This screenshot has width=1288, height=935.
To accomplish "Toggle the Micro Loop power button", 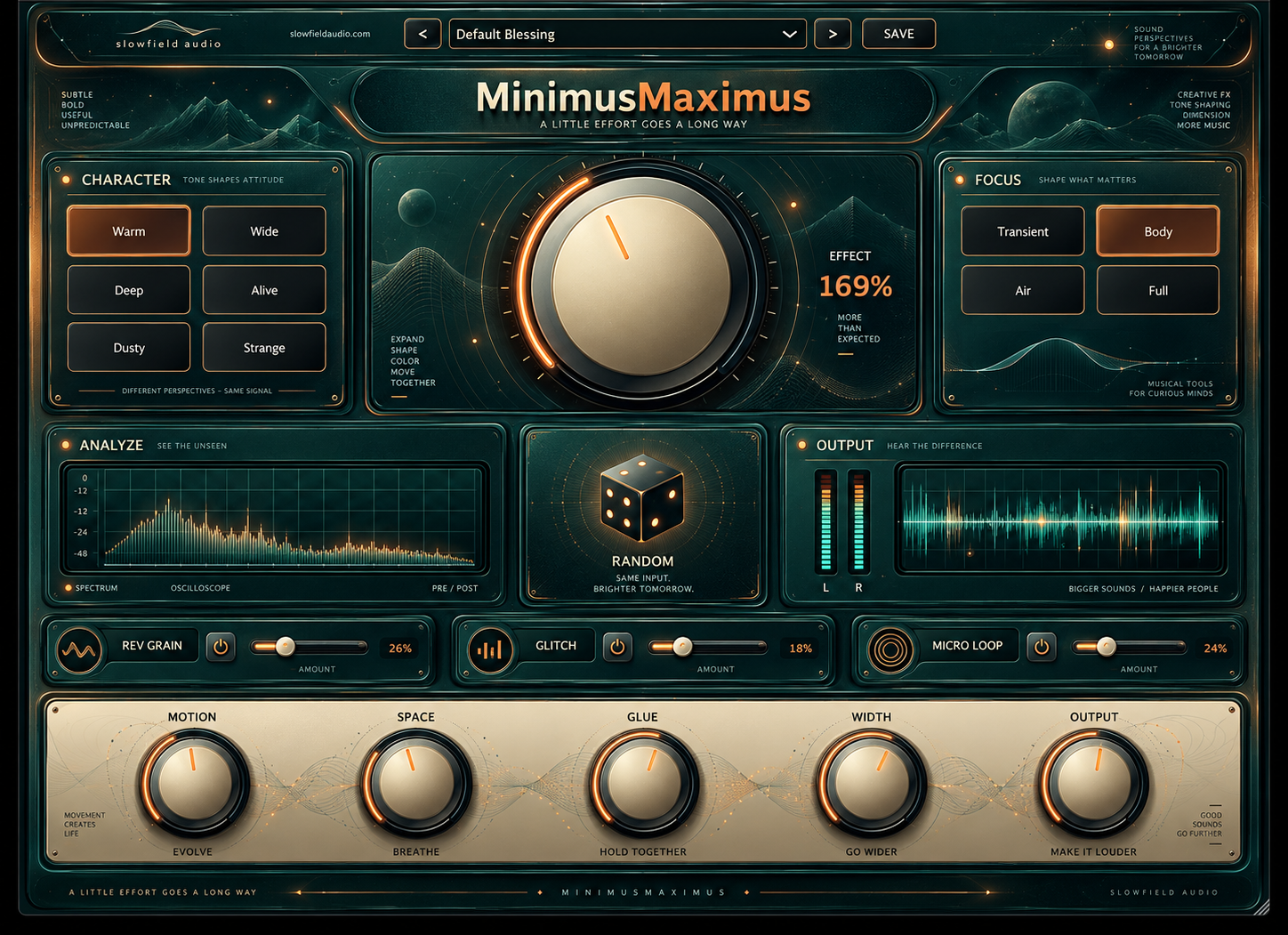I will 1041,647.
